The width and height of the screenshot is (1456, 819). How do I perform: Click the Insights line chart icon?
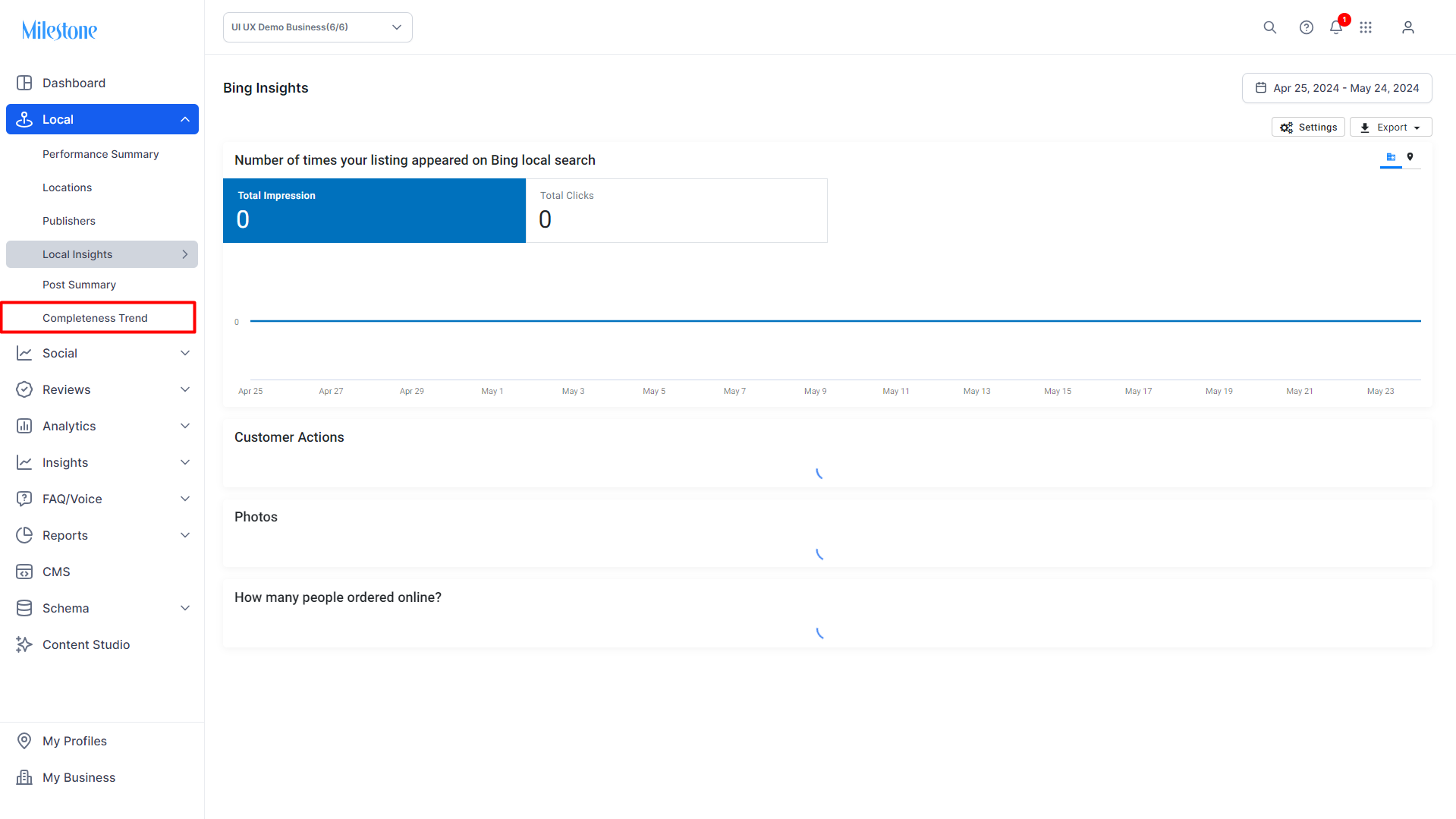coord(24,462)
